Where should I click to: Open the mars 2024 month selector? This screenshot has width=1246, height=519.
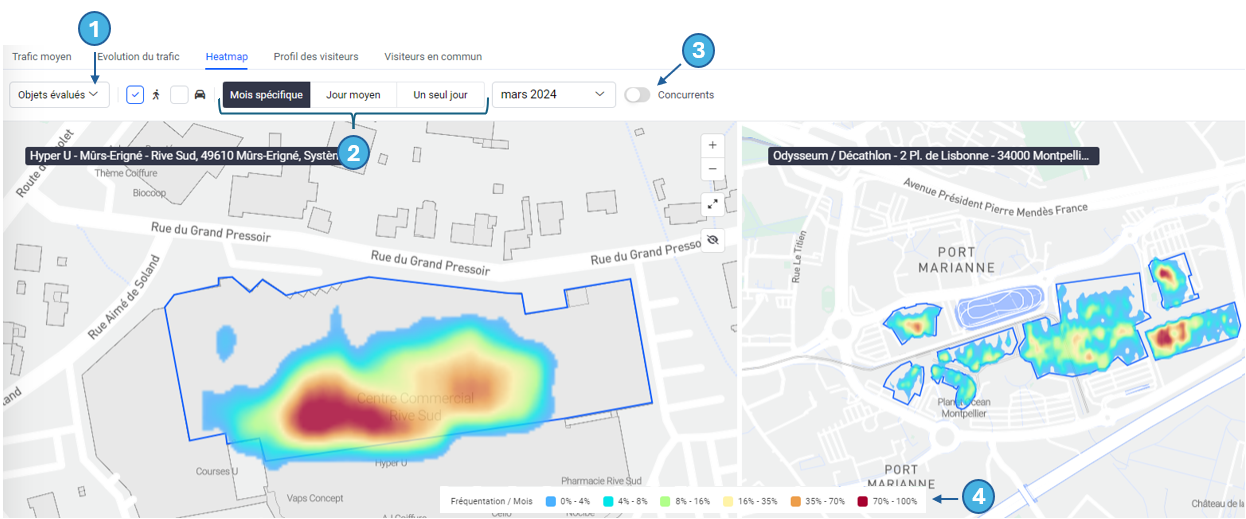coord(553,95)
